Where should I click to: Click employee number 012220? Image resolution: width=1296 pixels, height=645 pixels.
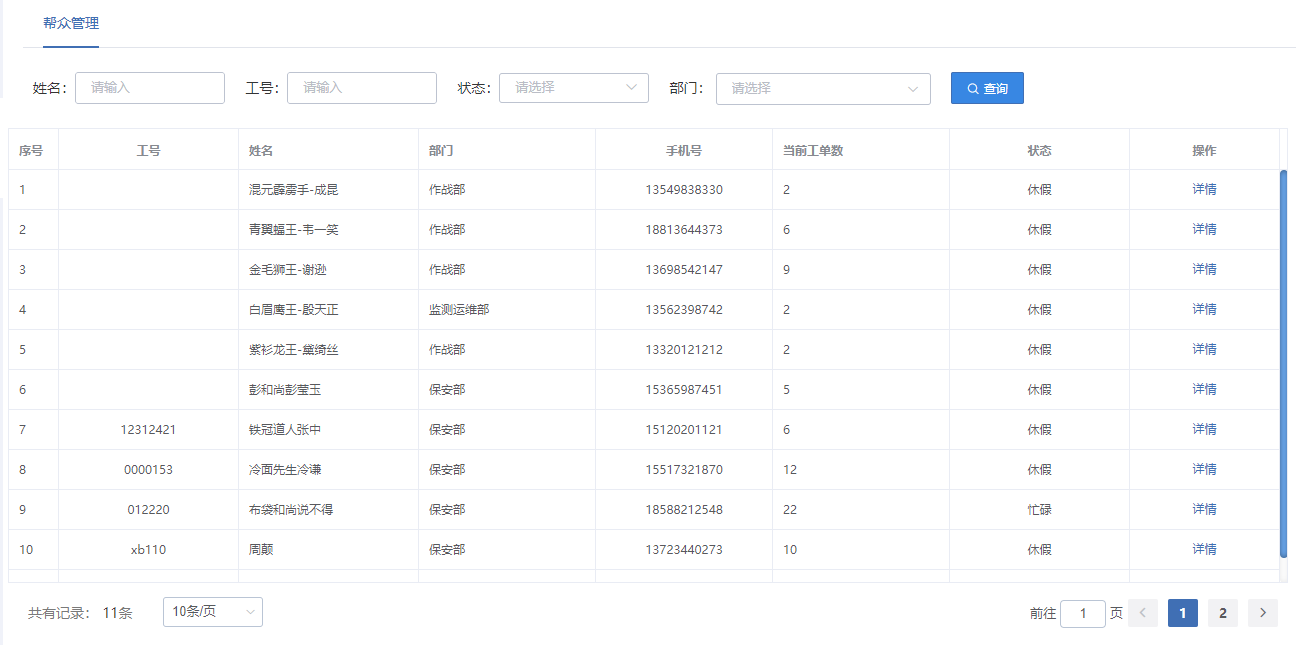pyautogui.click(x=148, y=509)
